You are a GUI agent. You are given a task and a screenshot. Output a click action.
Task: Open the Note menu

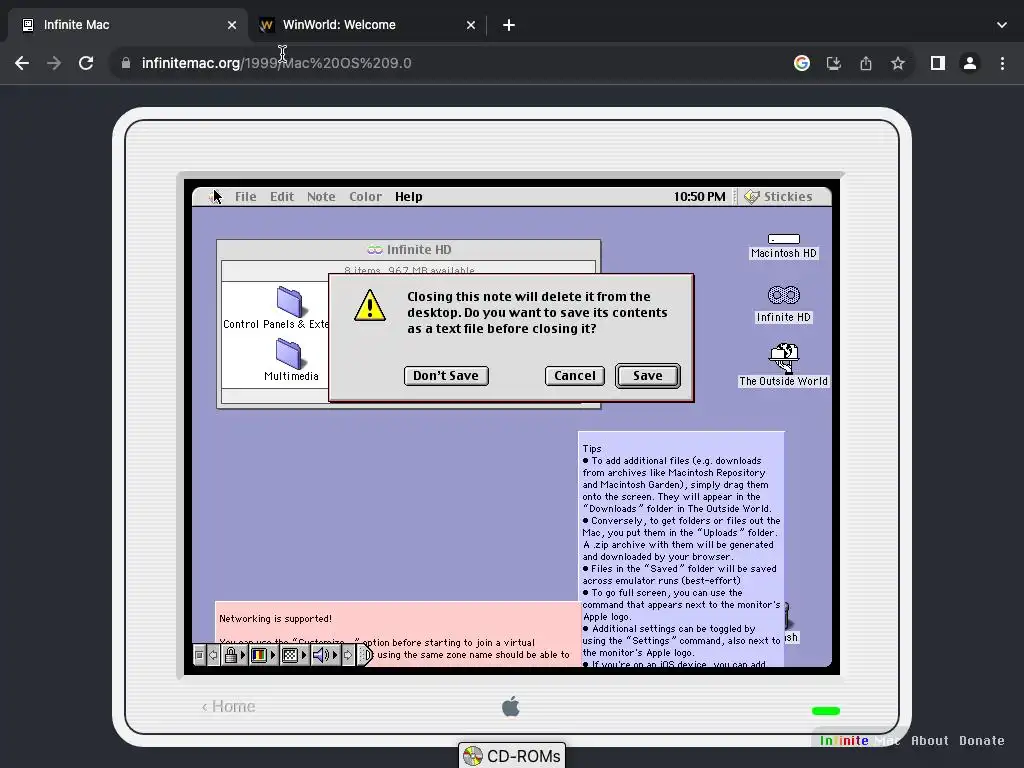coord(321,197)
